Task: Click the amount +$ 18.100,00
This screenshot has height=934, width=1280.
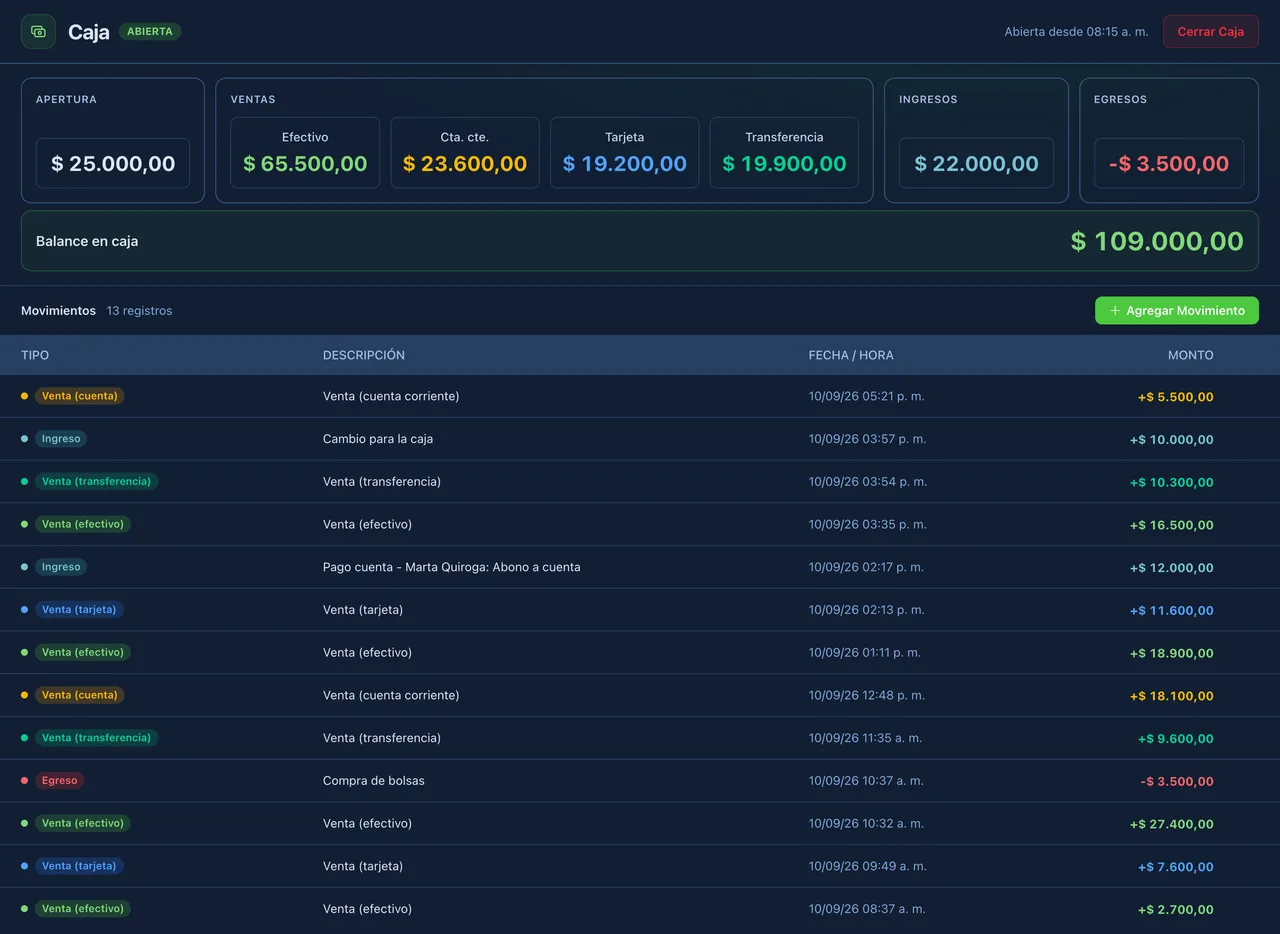Action: click(1172, 696)
